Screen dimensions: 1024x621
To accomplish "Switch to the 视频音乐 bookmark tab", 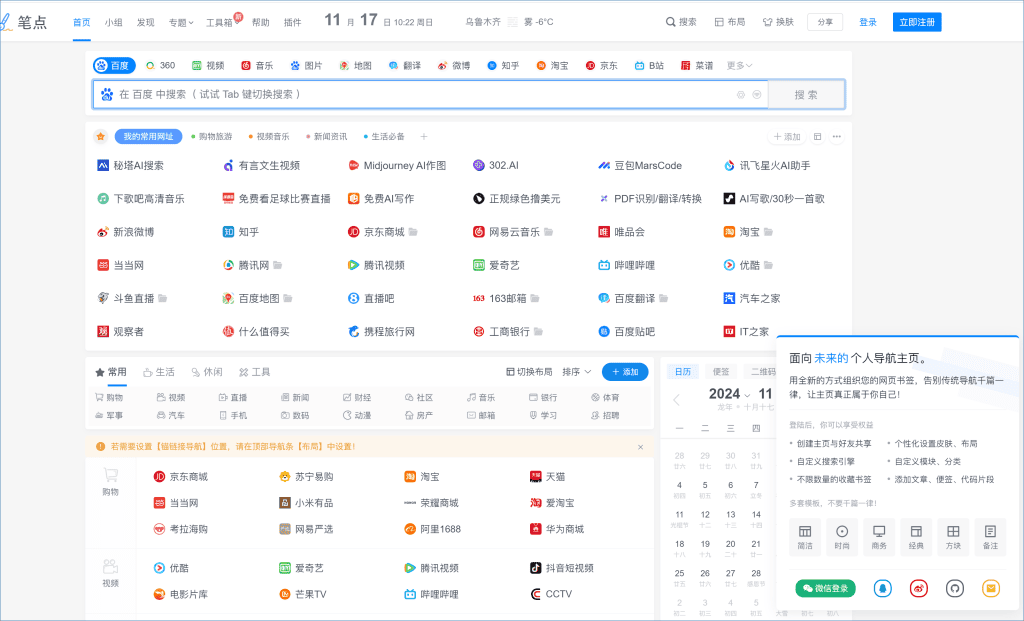I will point(269,136).
